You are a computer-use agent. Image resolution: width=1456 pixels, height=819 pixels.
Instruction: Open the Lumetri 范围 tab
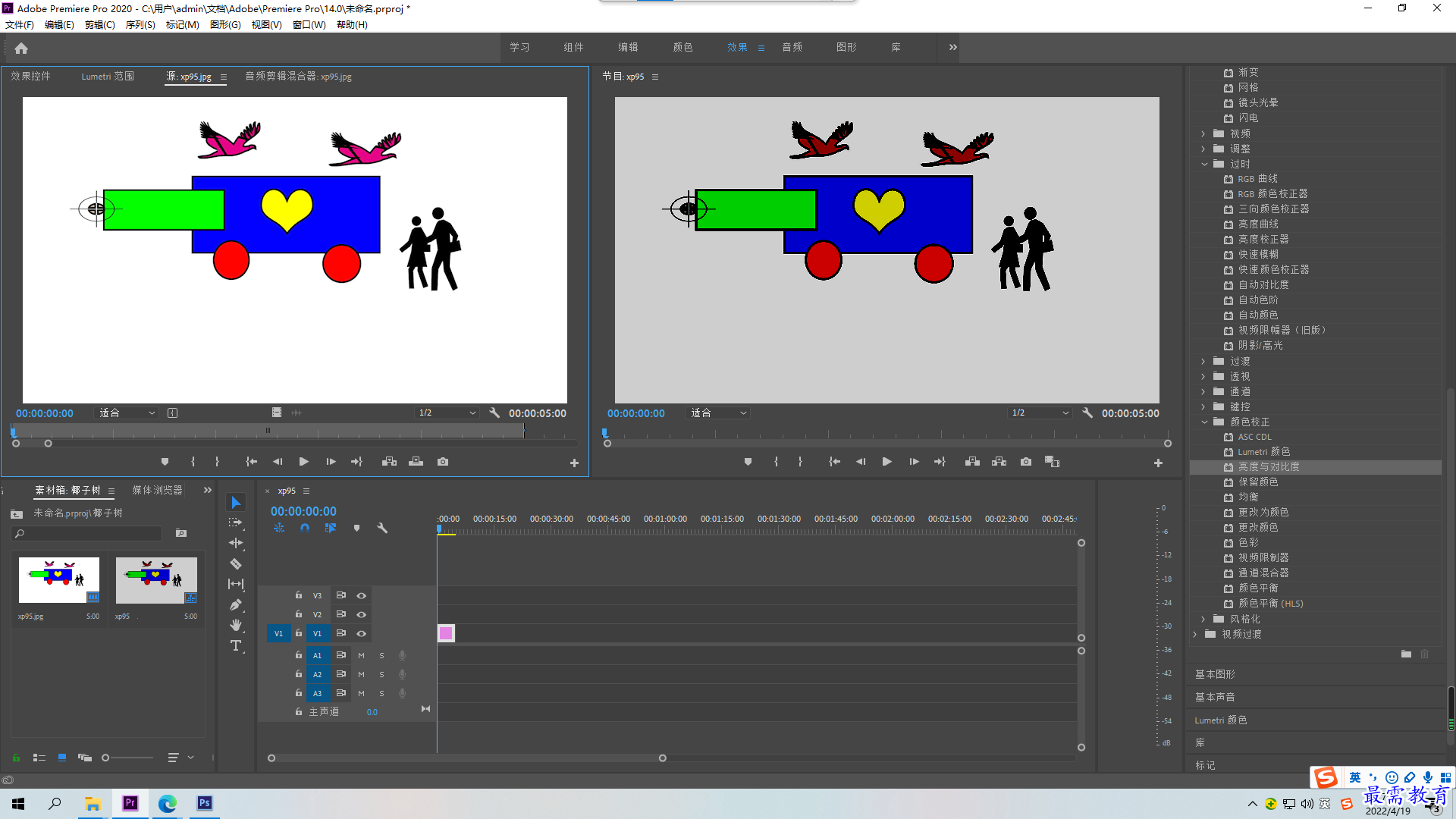pos(108,76)
